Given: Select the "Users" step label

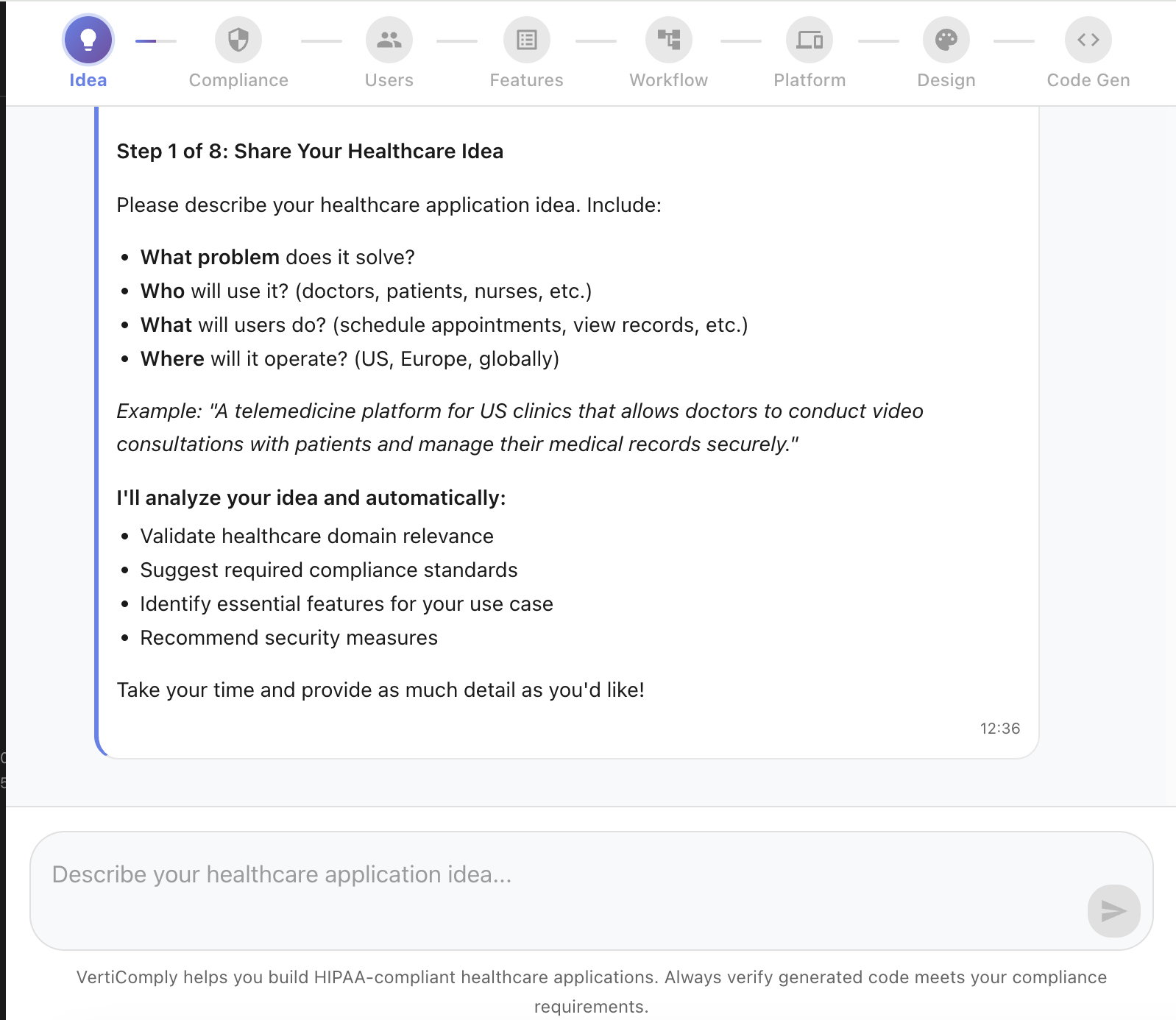Looking at the screenshot, I should (389, 80).
